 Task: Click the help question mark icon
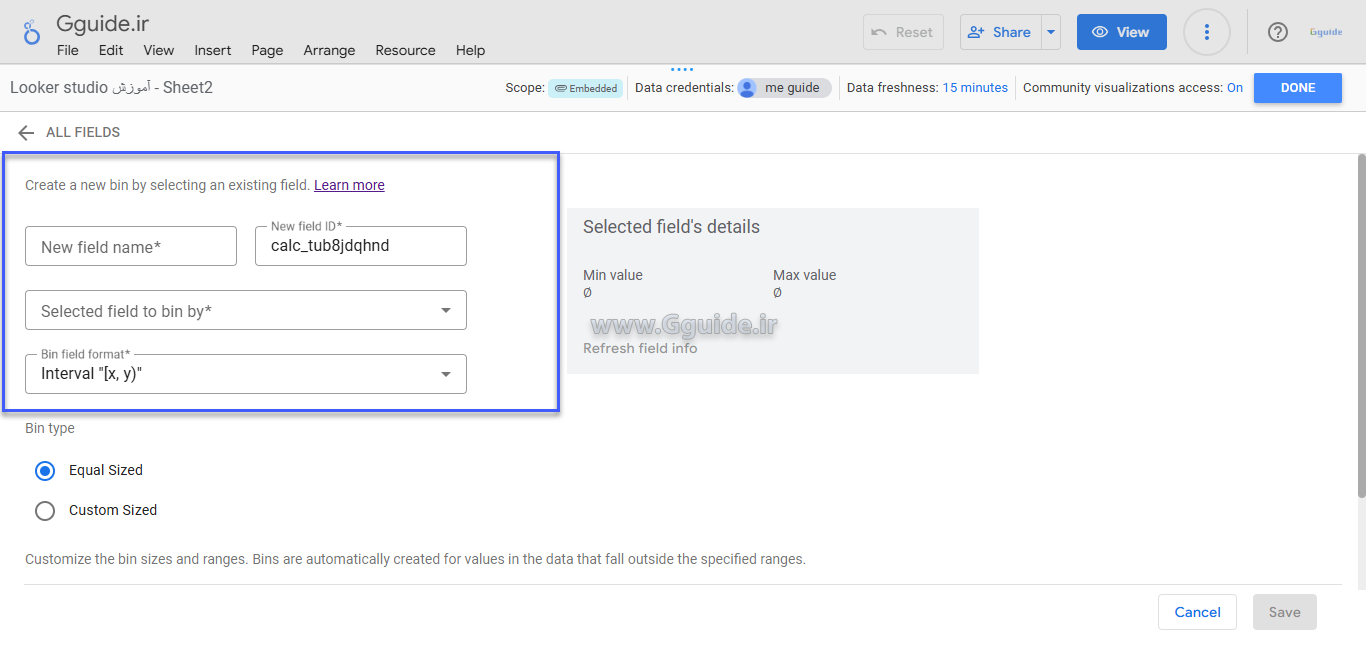(x=1277, y=32)
